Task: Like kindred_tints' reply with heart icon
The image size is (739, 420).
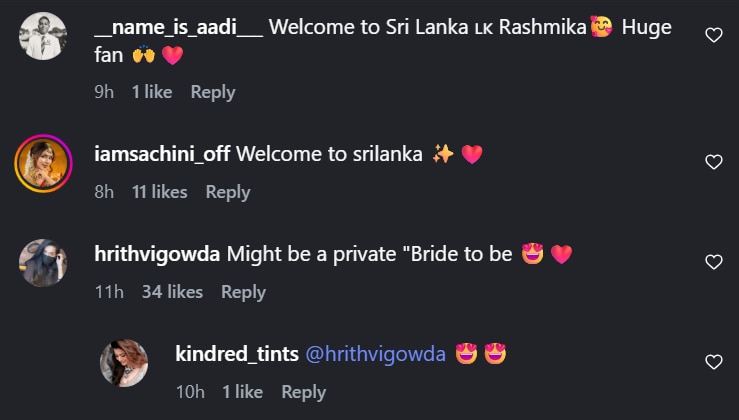Action: click(713, 362)
